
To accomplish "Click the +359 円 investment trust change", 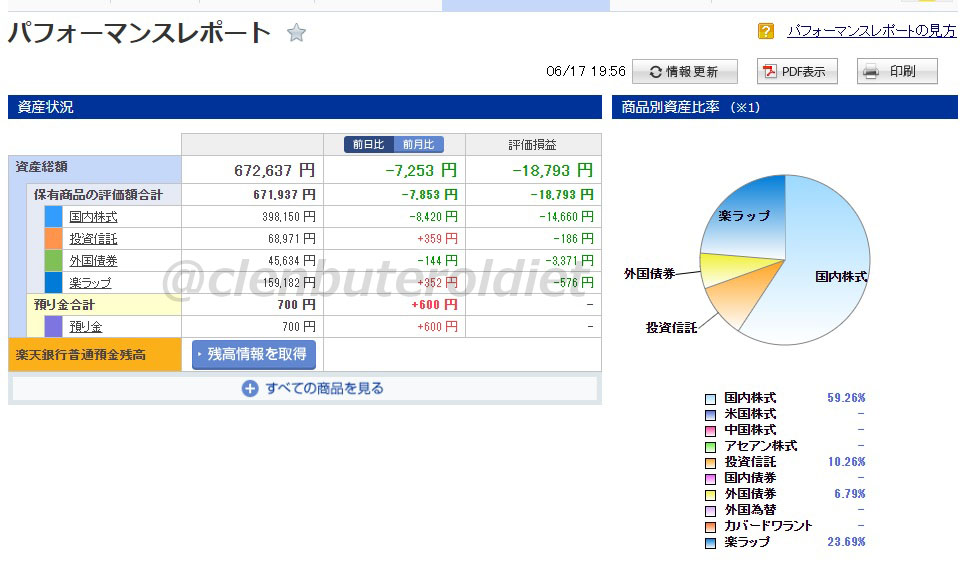I will click(x=438, y=238).
